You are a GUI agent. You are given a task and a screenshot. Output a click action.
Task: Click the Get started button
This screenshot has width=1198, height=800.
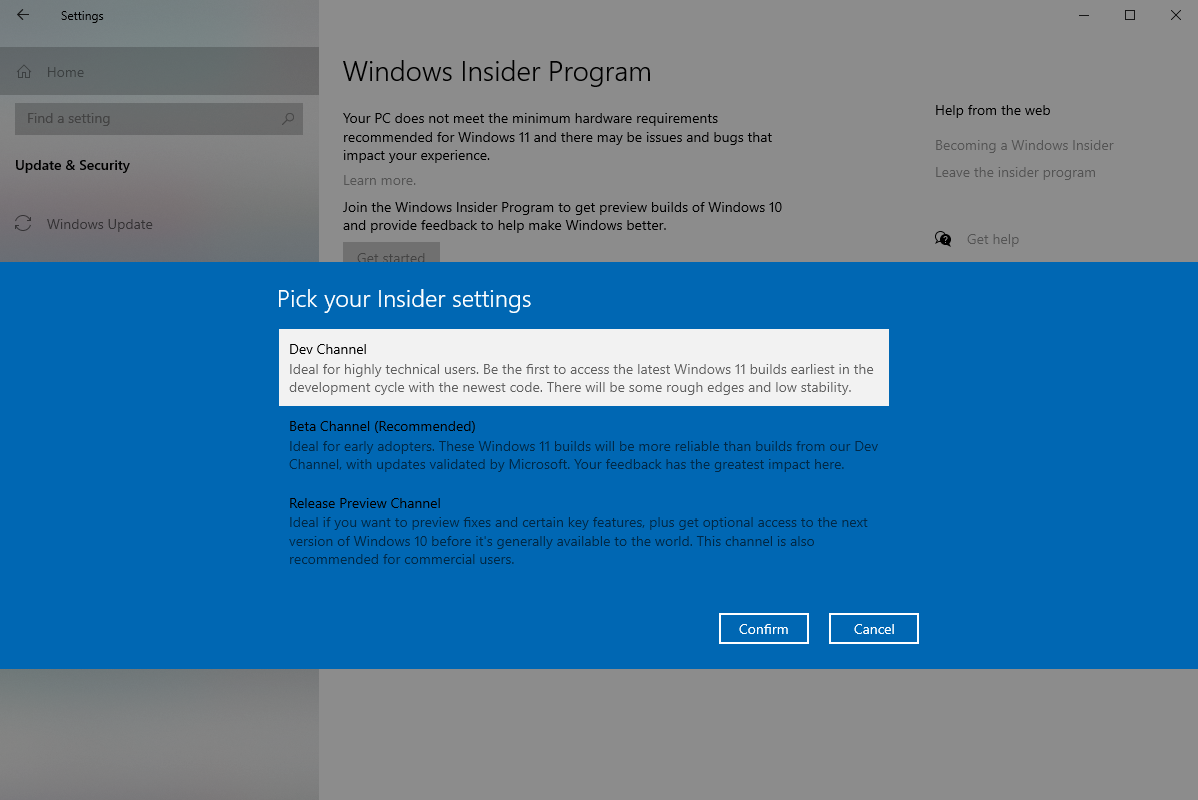pyautogui.click(x=391, y=253)
